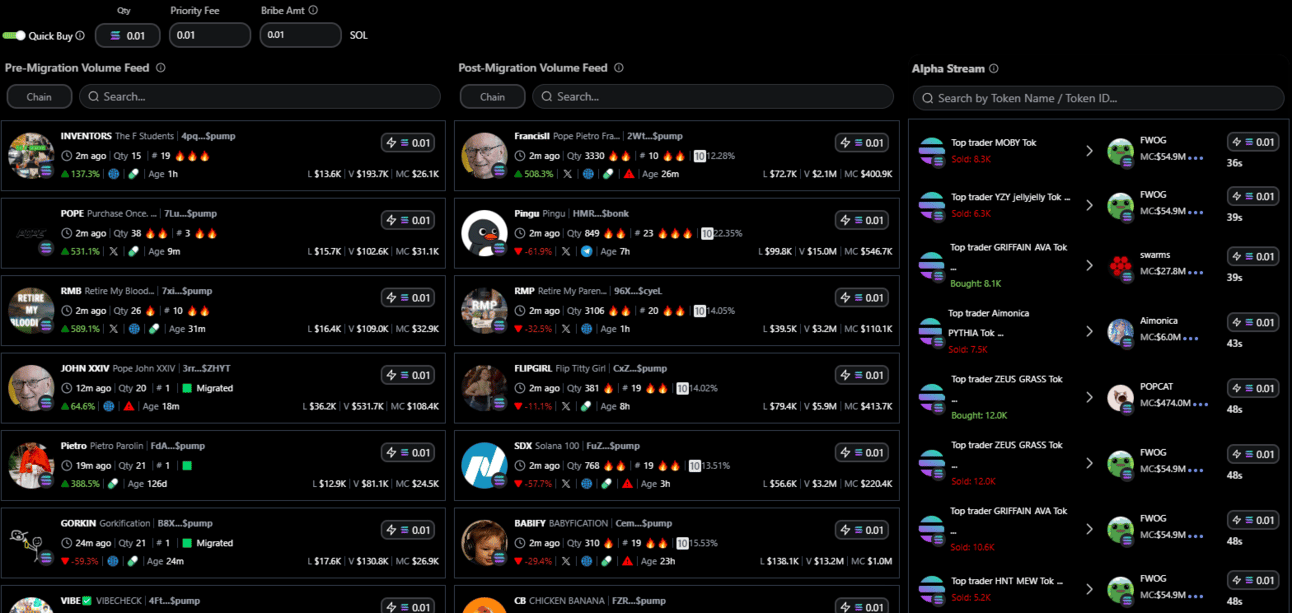This screenshot has width=1292, height=613.
Task: Click red warning triangle on JOHN XXIV row
Action: (129, 406)
